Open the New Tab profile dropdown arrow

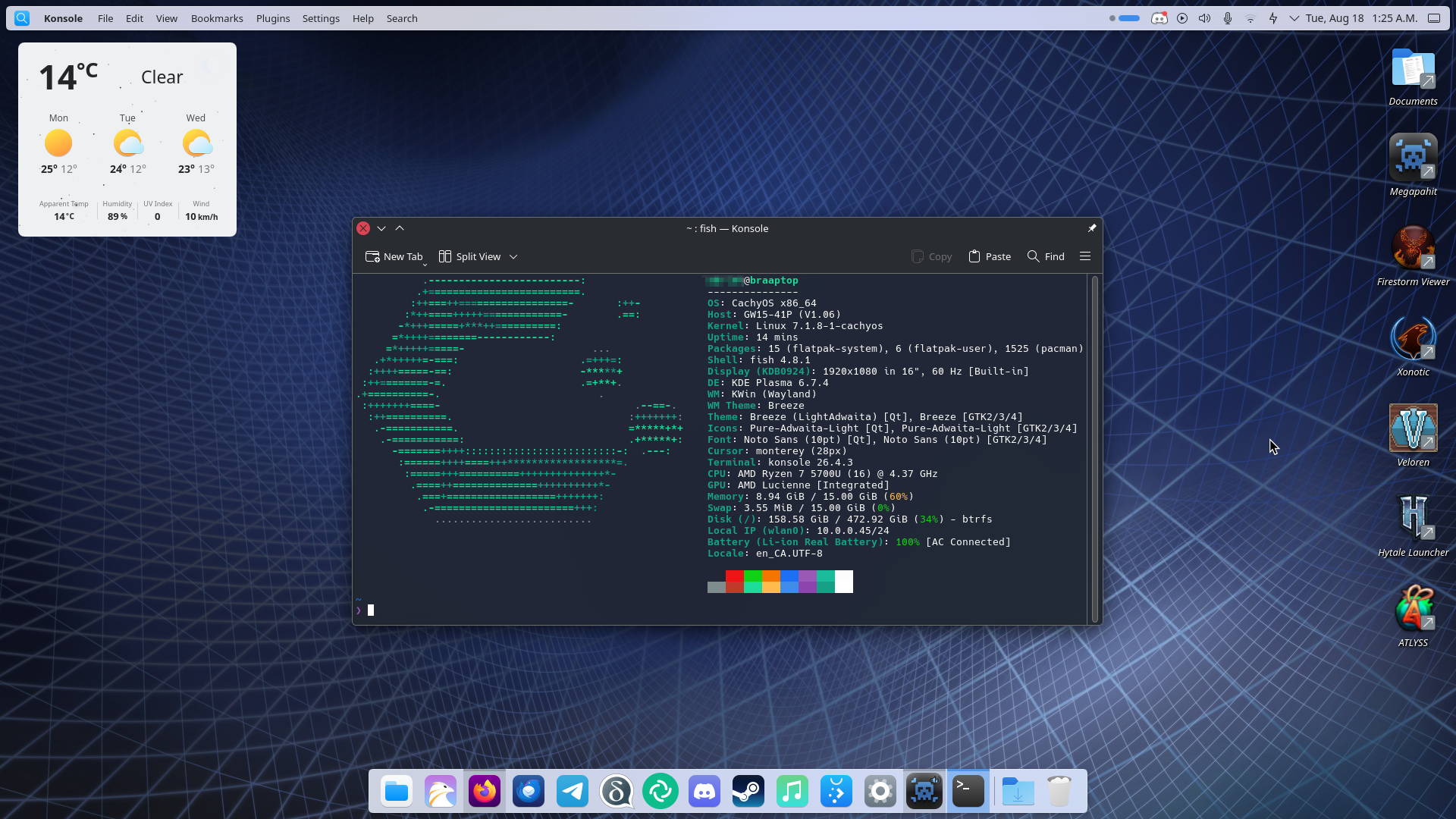point(425,264)
